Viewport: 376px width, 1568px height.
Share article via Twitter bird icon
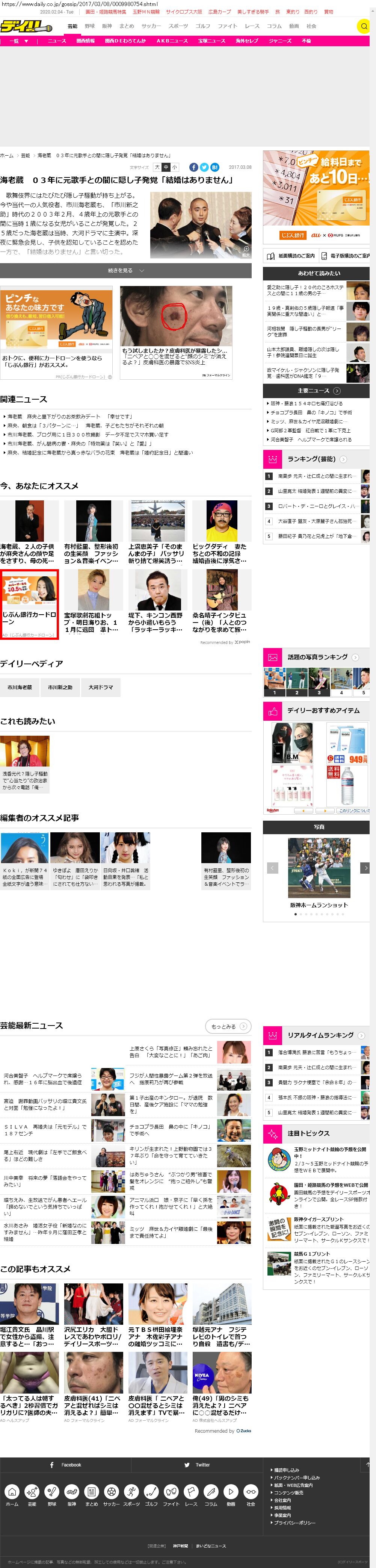(x=204, y=167)
